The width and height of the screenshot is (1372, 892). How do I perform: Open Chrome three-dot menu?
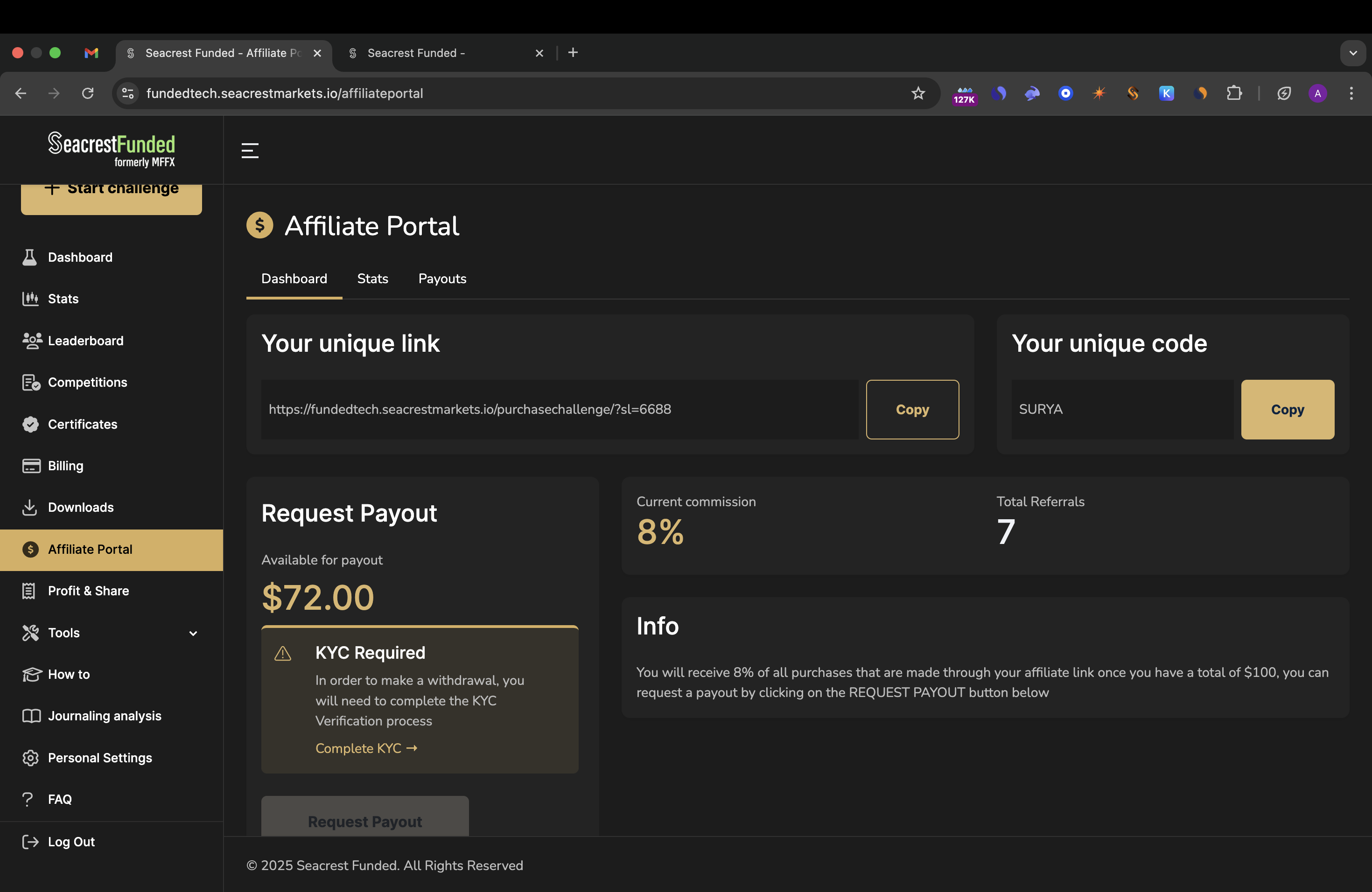click(x=1351, y=93)
